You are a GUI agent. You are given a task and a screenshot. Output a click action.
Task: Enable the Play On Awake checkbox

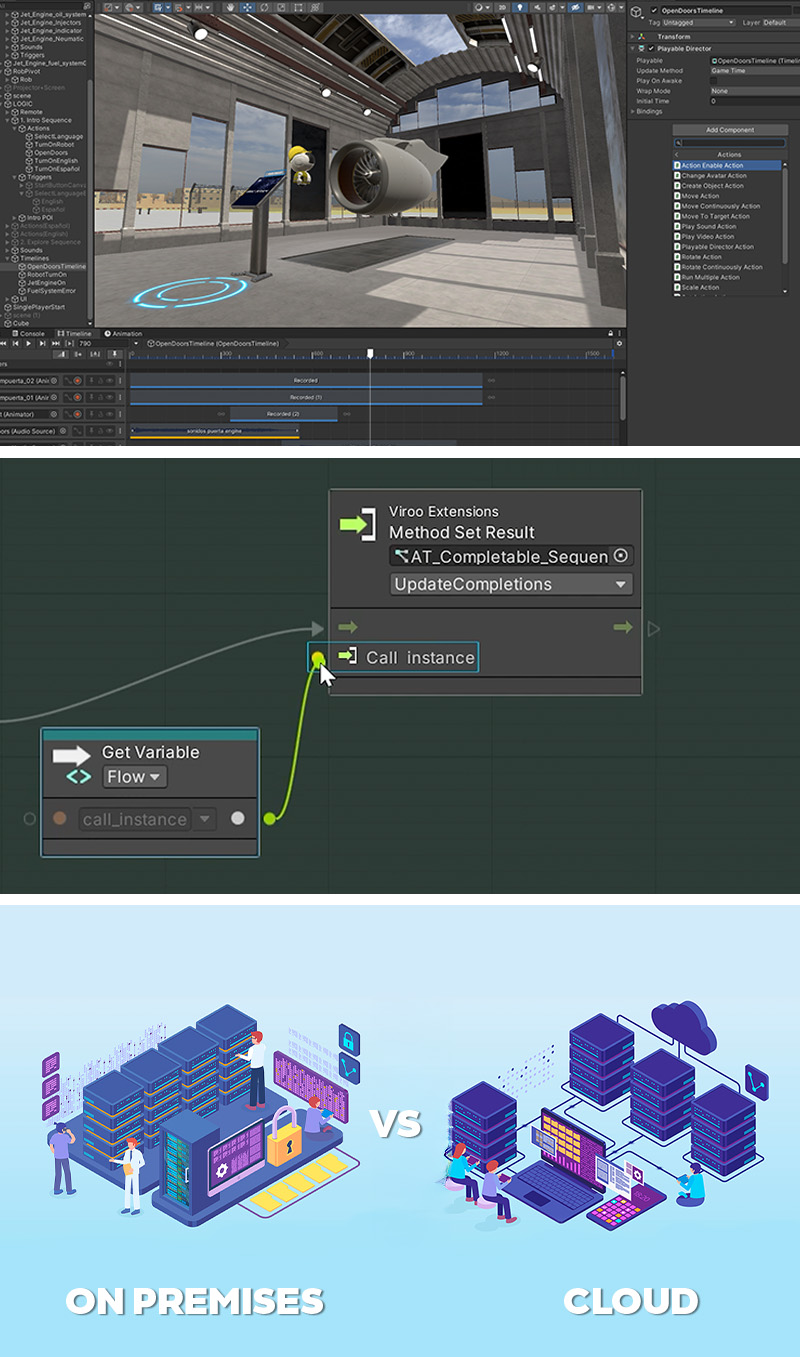point(713,81)
